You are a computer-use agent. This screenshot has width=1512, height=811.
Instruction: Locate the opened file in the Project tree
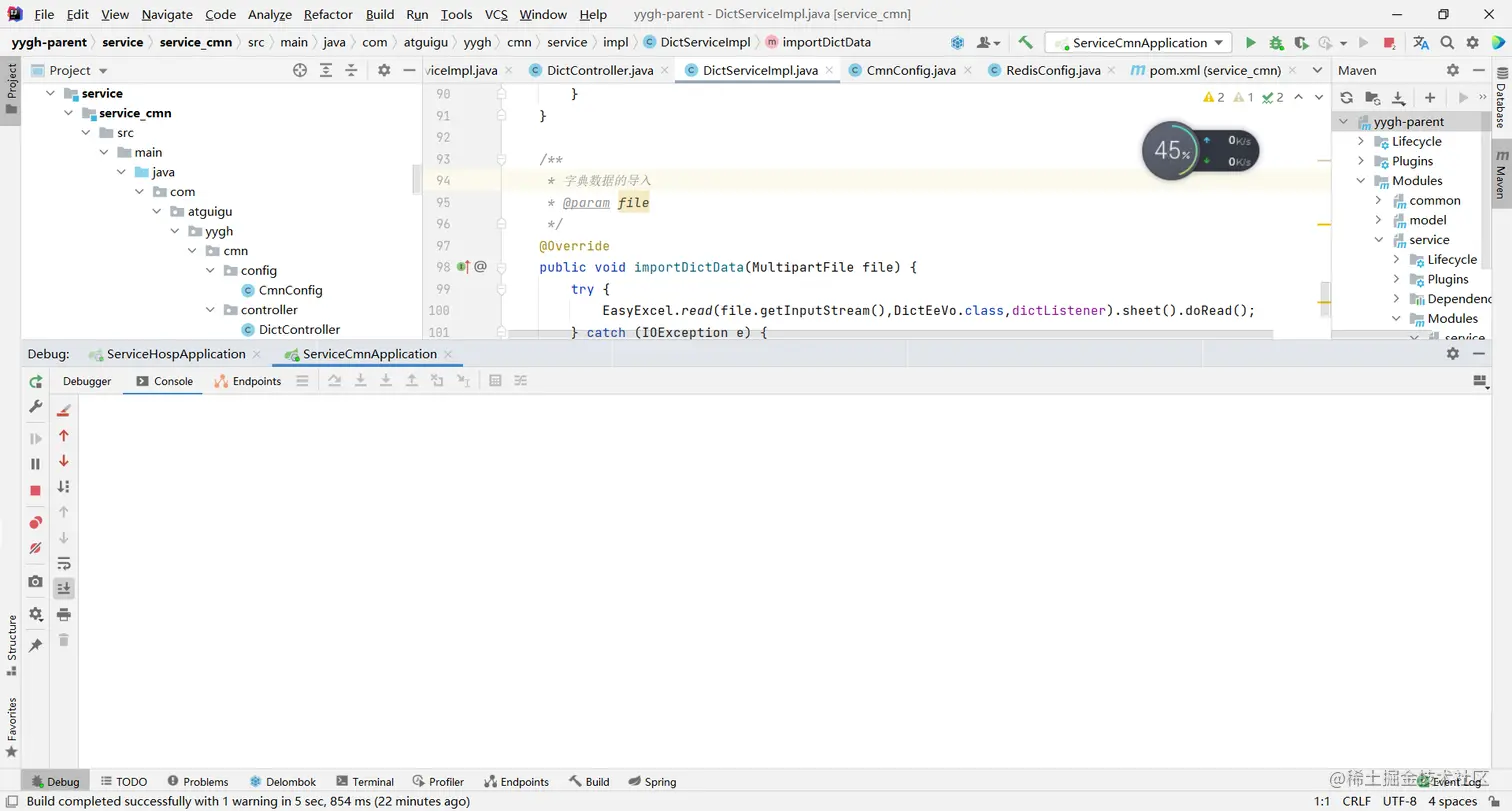click(300, 70)
